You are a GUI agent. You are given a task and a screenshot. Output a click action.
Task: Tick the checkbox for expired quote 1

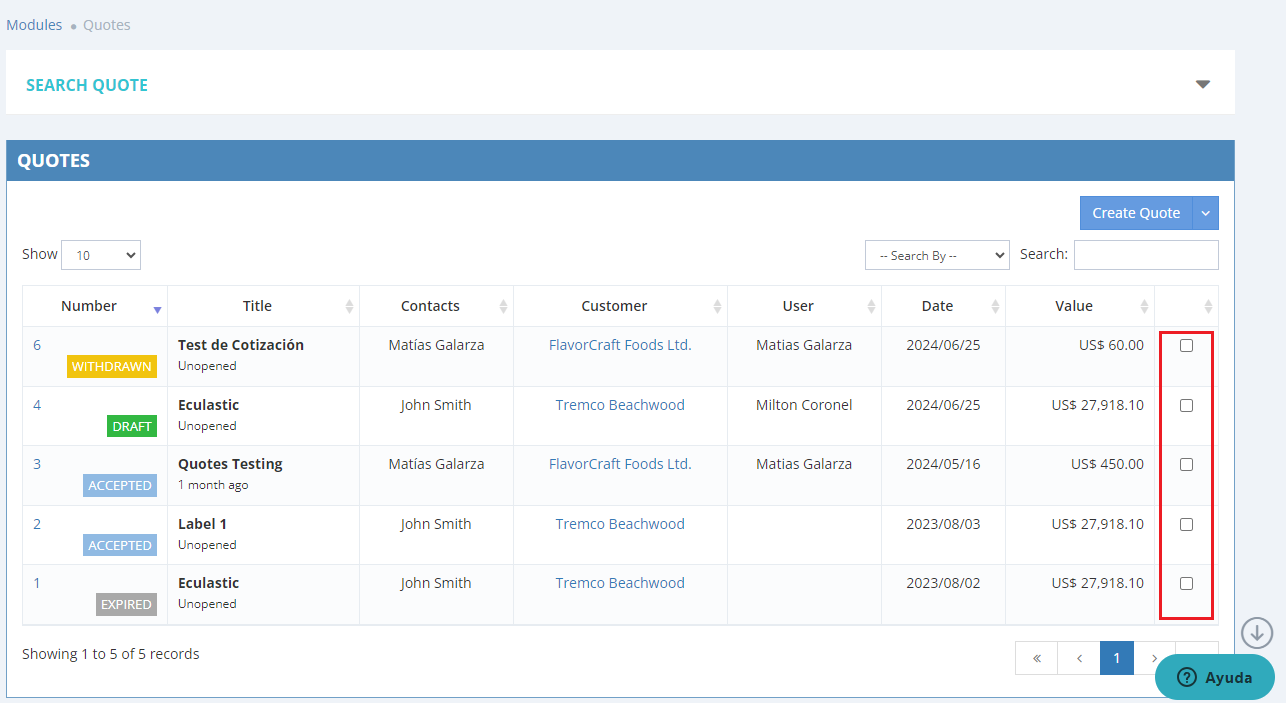pyautogui.click(x=1186, y=584)
